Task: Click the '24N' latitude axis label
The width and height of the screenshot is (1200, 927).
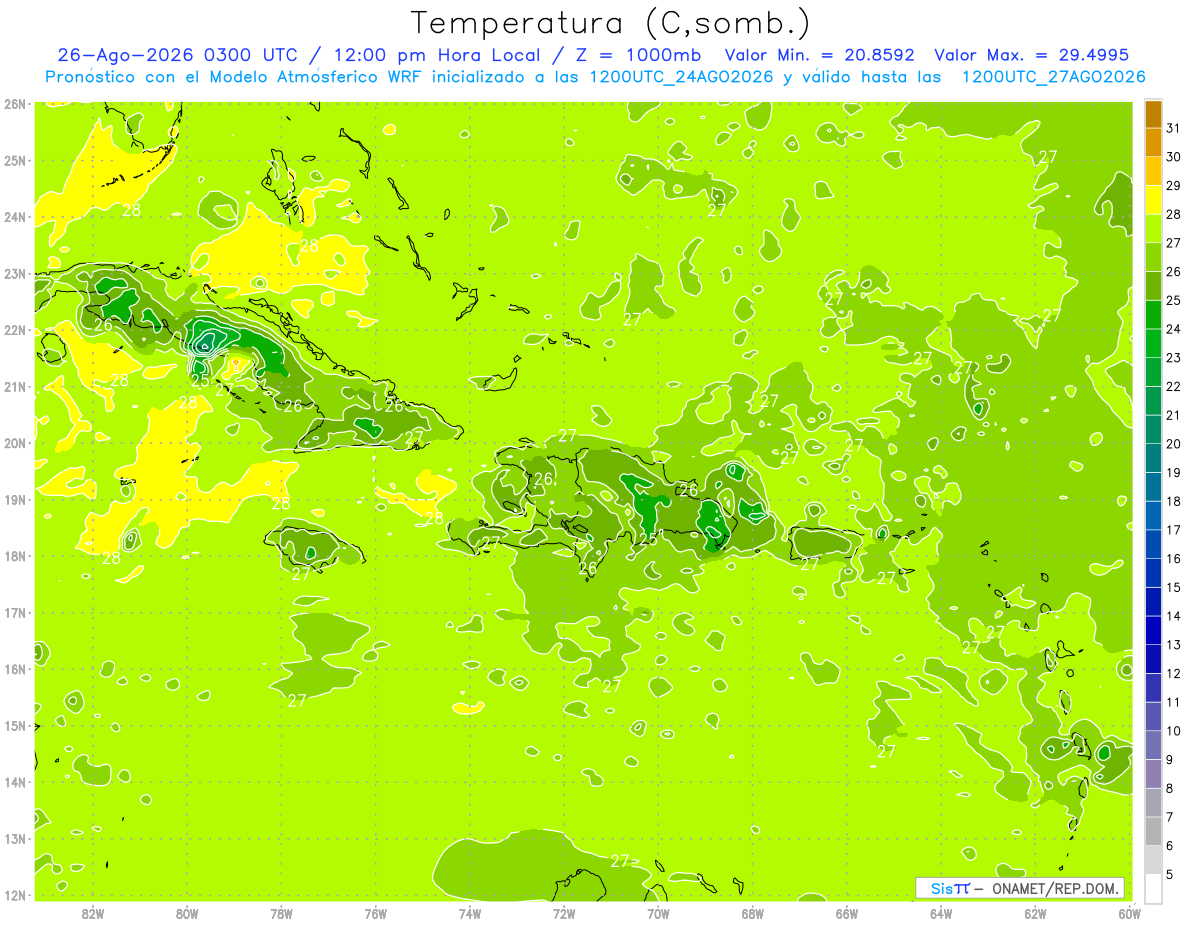Action: (15, 217)
